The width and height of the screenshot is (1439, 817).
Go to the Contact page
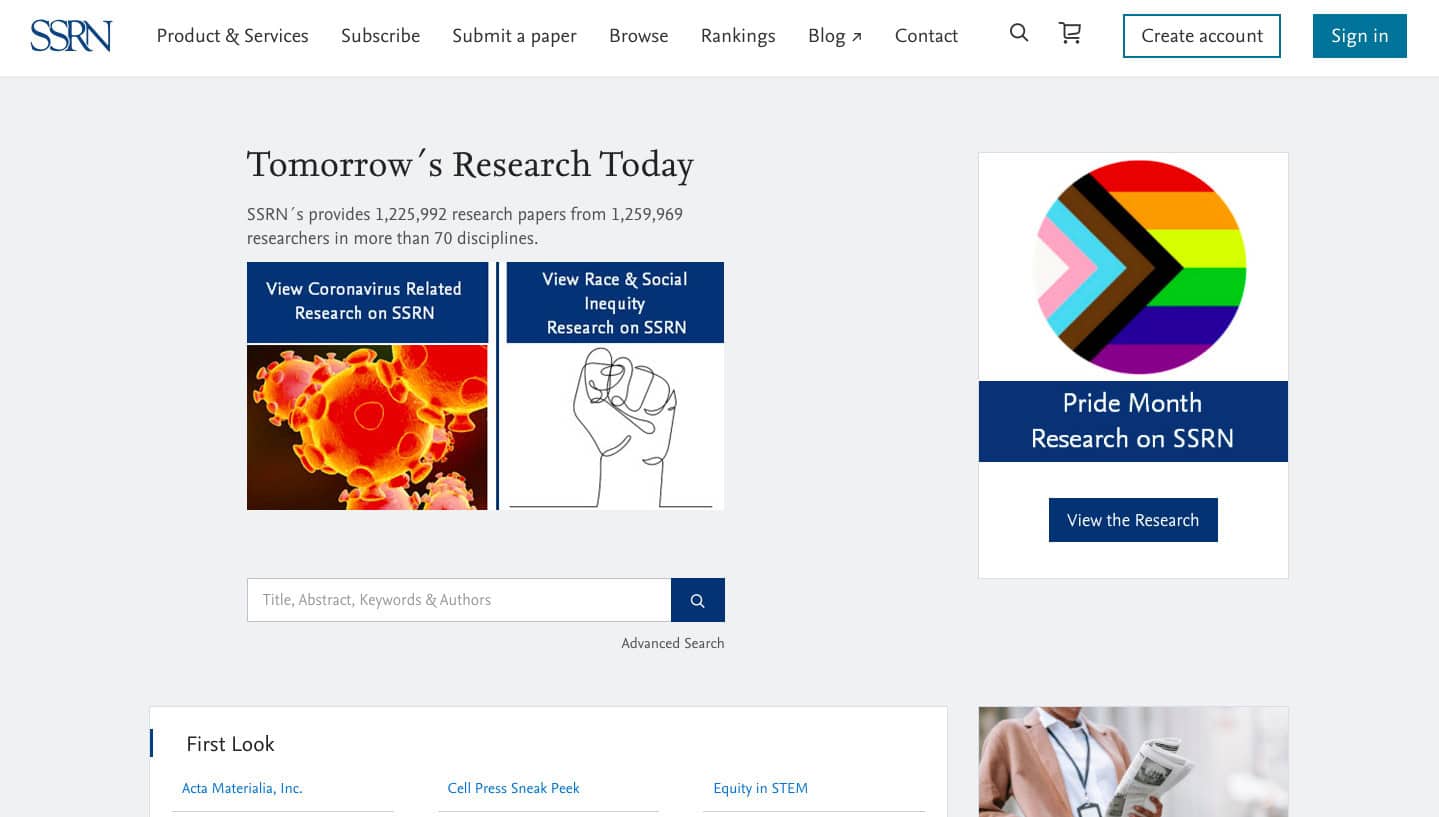point(926,36)
